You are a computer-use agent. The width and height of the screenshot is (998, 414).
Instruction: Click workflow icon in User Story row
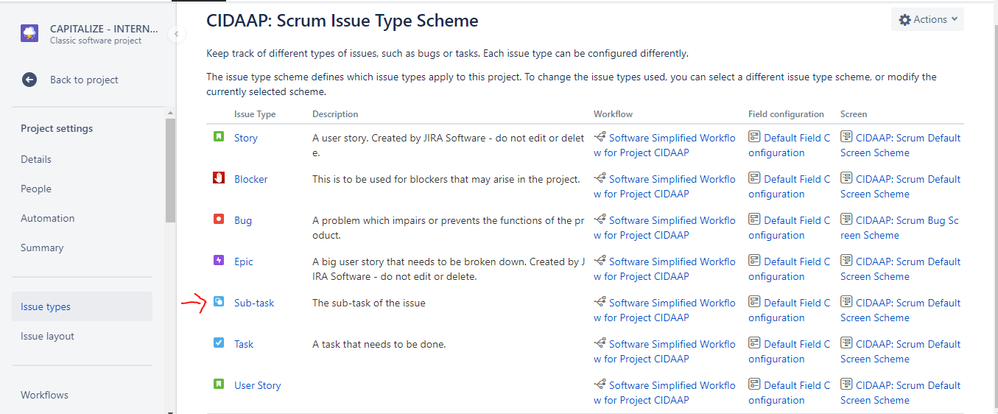pyautogui.click(x=600, y=385)
